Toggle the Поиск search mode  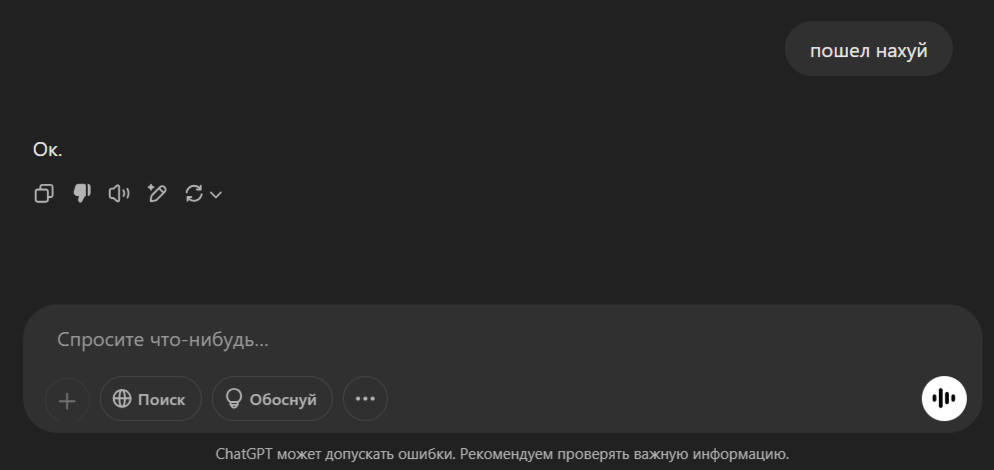point(151,399)
